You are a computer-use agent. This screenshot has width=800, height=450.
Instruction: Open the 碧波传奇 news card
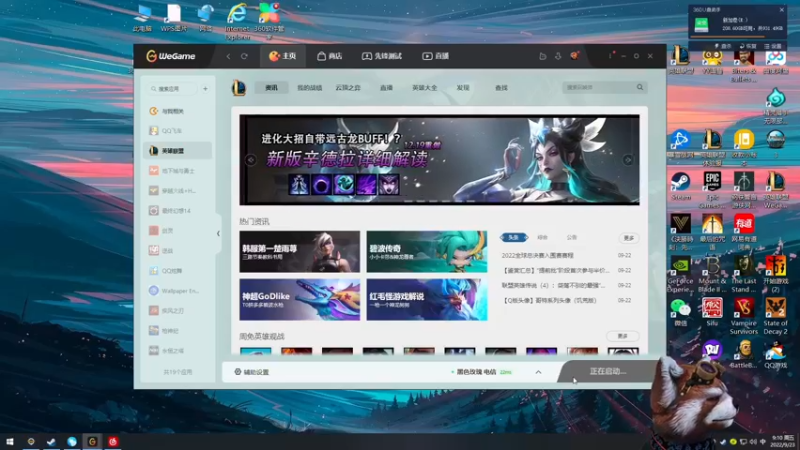point(427,252)
